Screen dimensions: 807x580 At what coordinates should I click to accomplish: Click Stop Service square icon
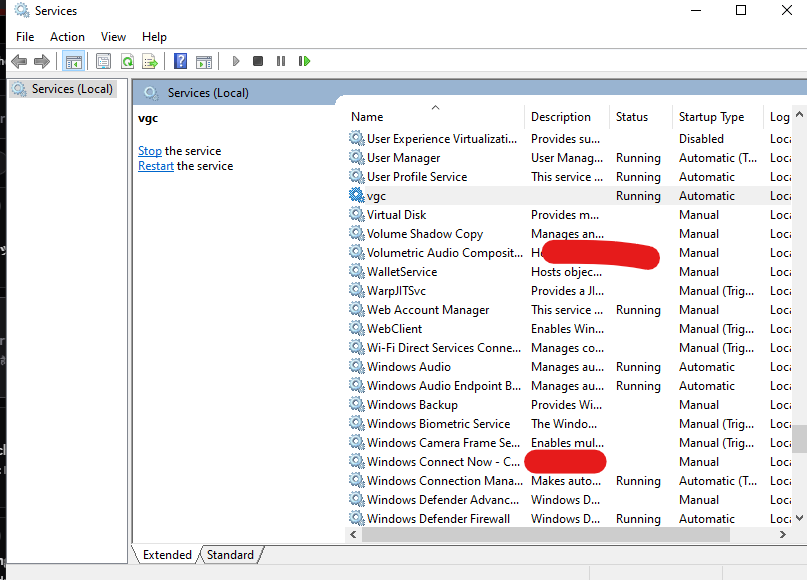pos(258,61)
